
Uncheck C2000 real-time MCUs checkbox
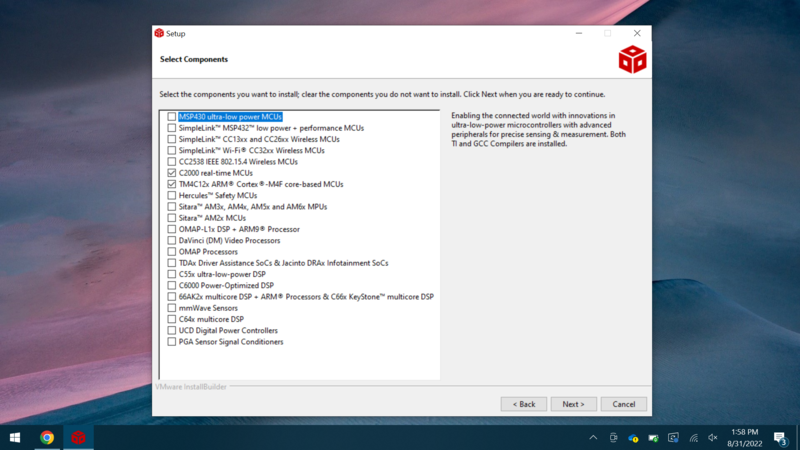point(171,173)
